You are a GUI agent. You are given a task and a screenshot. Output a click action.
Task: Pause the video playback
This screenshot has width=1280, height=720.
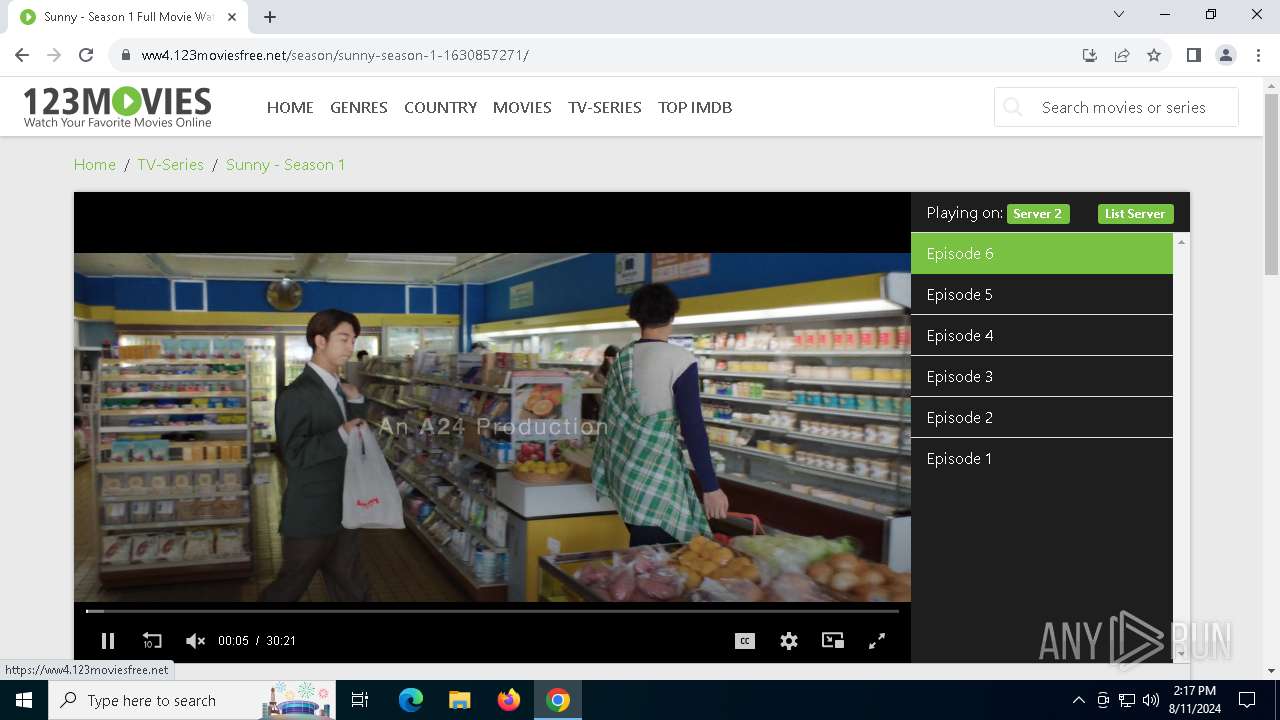(108, 641)
